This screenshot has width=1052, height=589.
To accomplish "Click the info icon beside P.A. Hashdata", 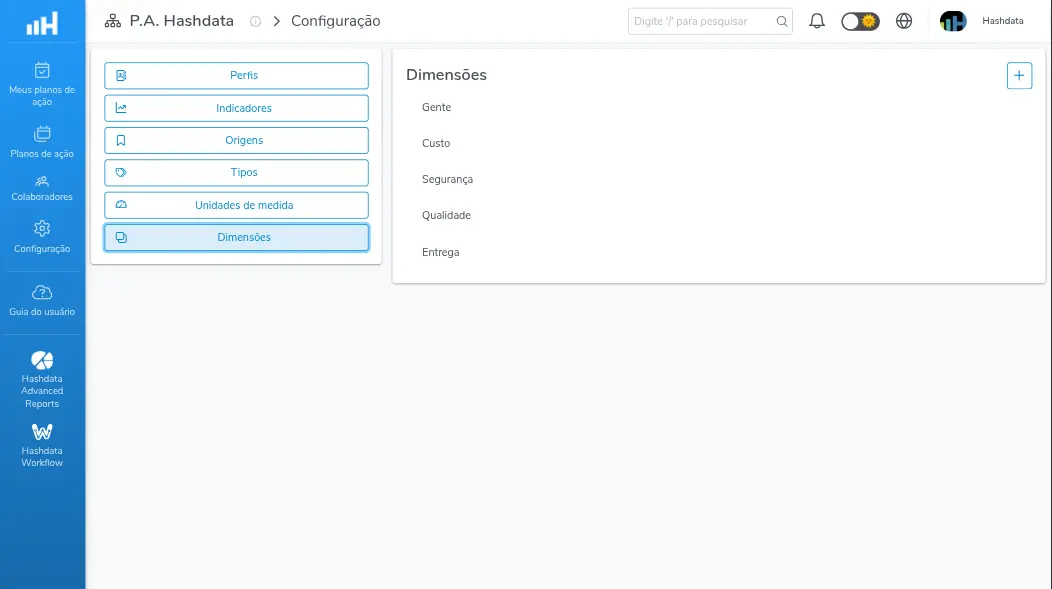I will pos(256,21).
